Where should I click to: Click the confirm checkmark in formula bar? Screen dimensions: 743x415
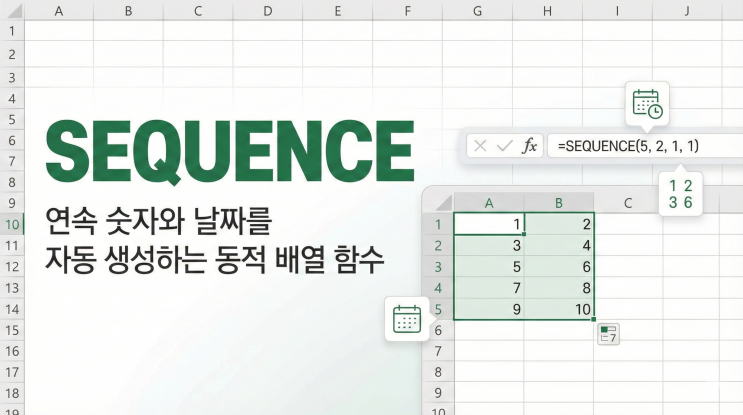coord(505,146)
